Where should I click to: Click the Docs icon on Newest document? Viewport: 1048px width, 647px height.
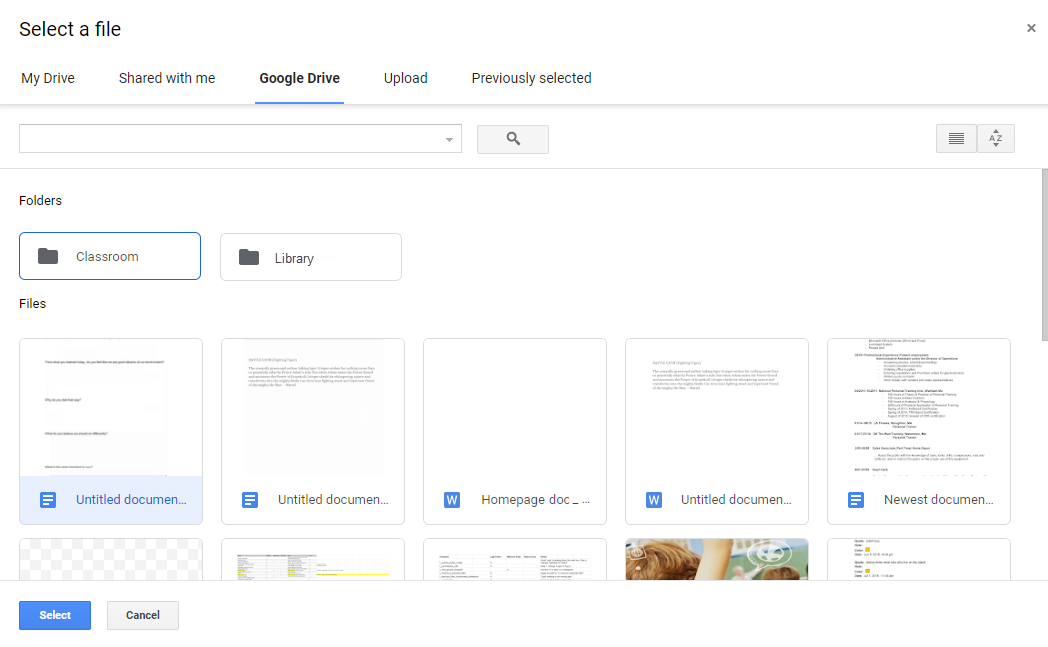[856, 499]
